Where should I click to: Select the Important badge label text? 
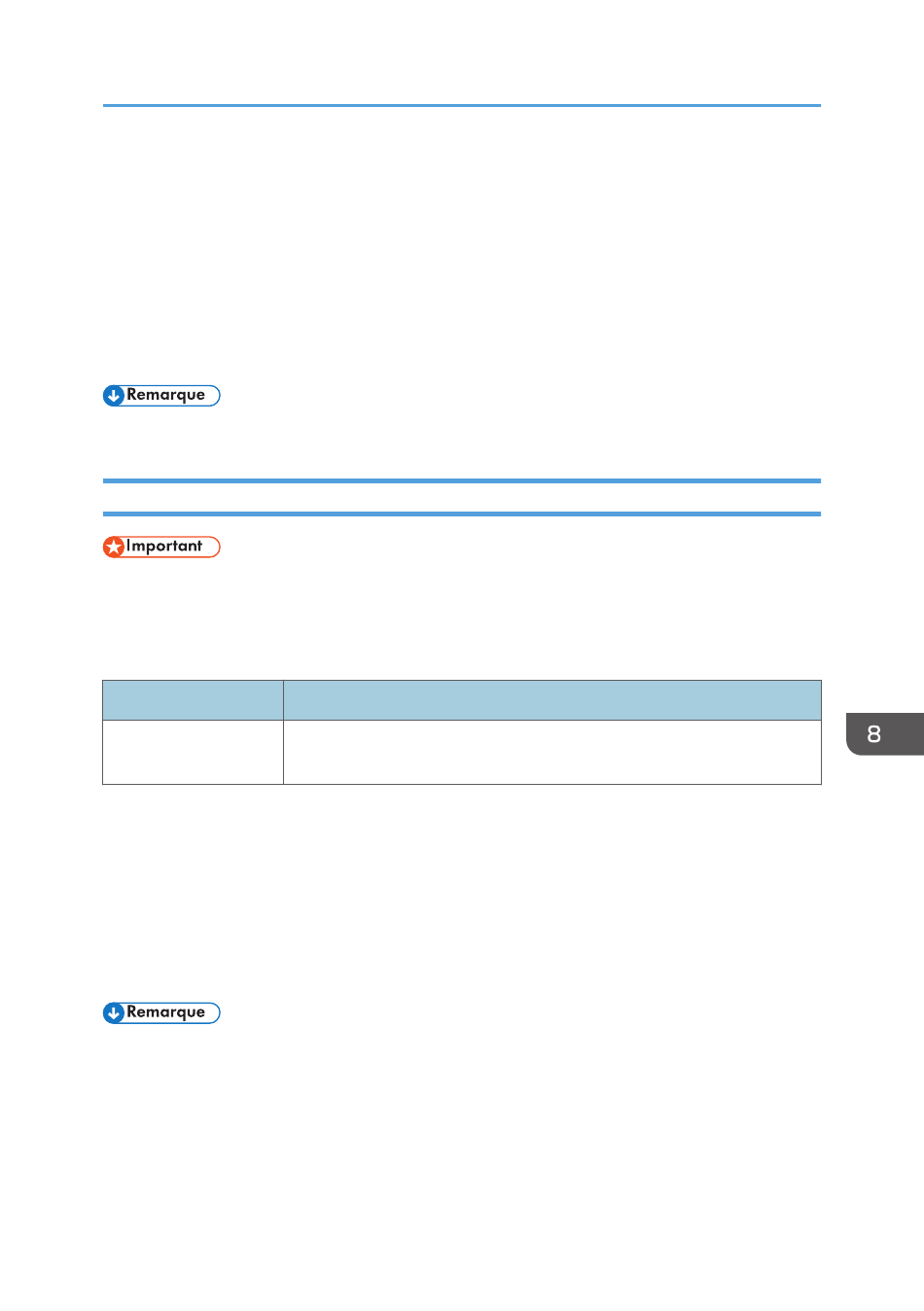pos(164,546)
